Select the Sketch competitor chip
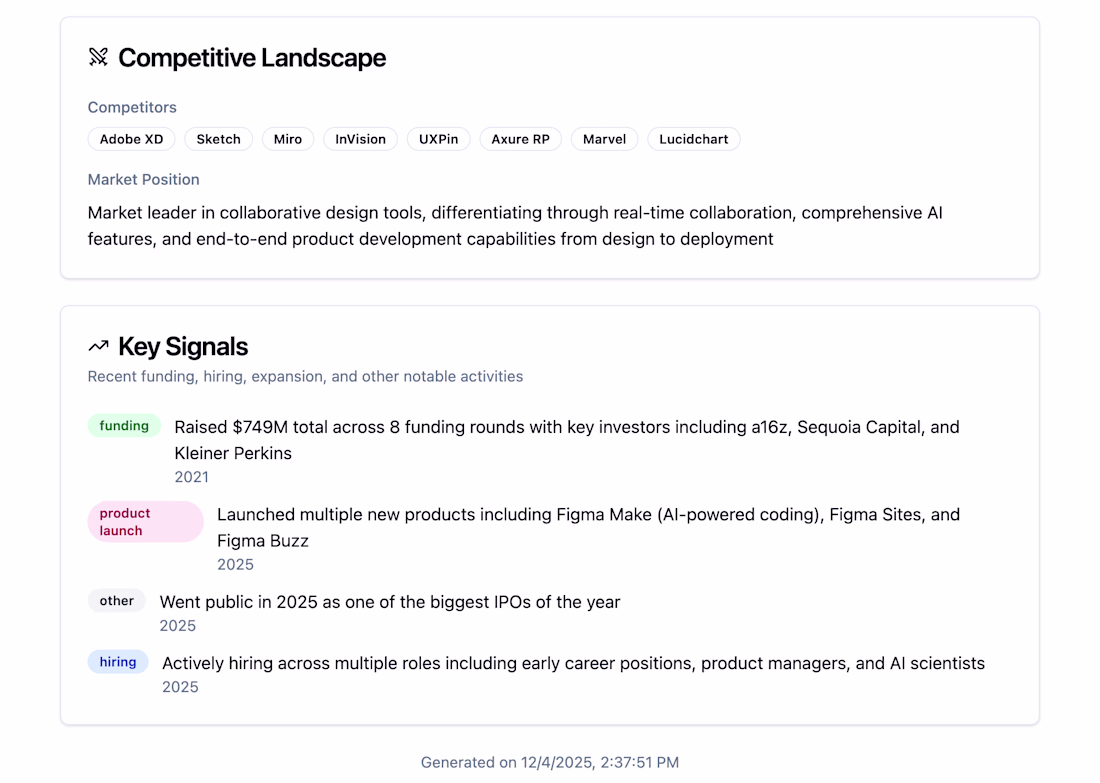 tap(218, 139)
